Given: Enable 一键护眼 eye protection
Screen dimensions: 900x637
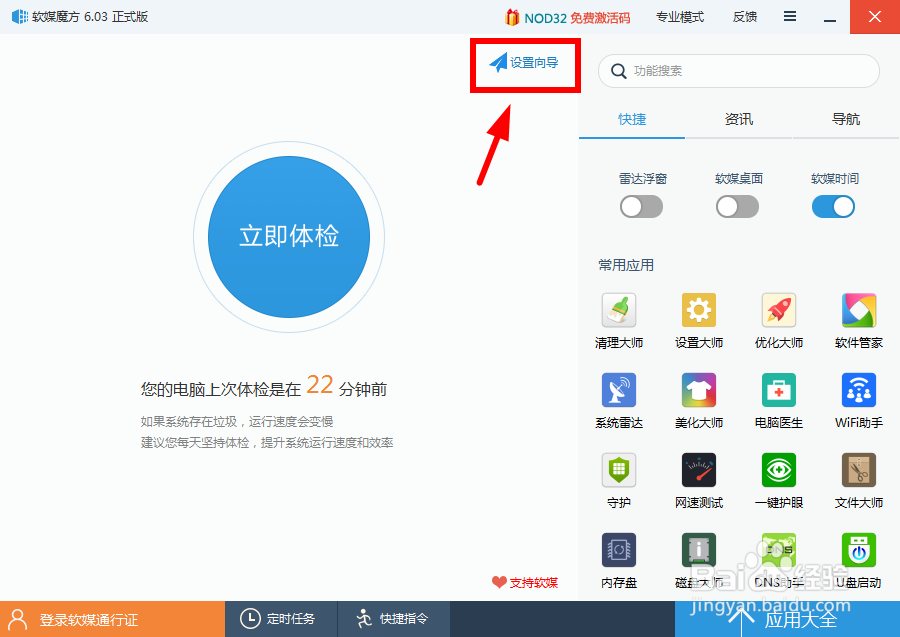Looking at the screenshot, I should tap(778, 480).
